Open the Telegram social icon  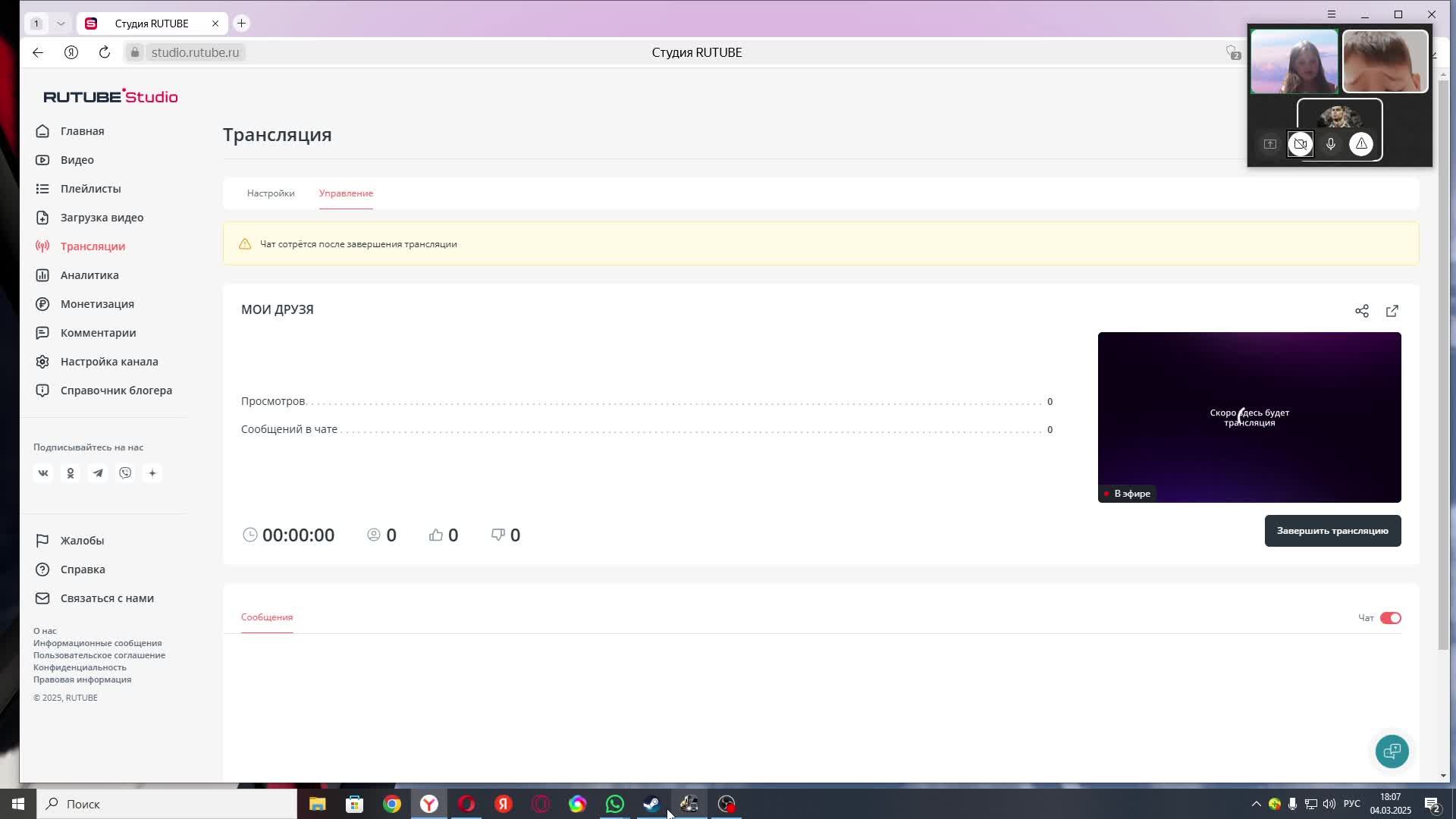pos(98,473)
